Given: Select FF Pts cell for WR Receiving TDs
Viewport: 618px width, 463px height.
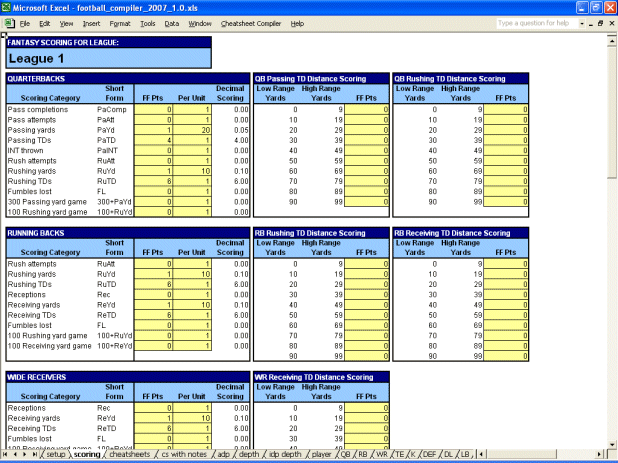Looking at the screenshot, I should click(153, 428).
